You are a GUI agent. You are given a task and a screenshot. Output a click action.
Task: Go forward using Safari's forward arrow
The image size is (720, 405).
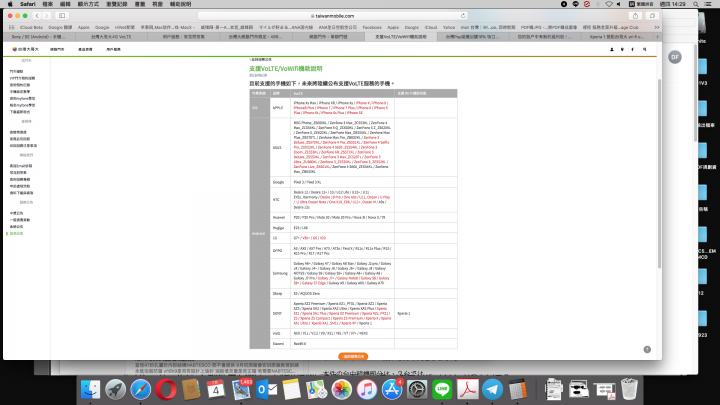click(x=47, y=16)
